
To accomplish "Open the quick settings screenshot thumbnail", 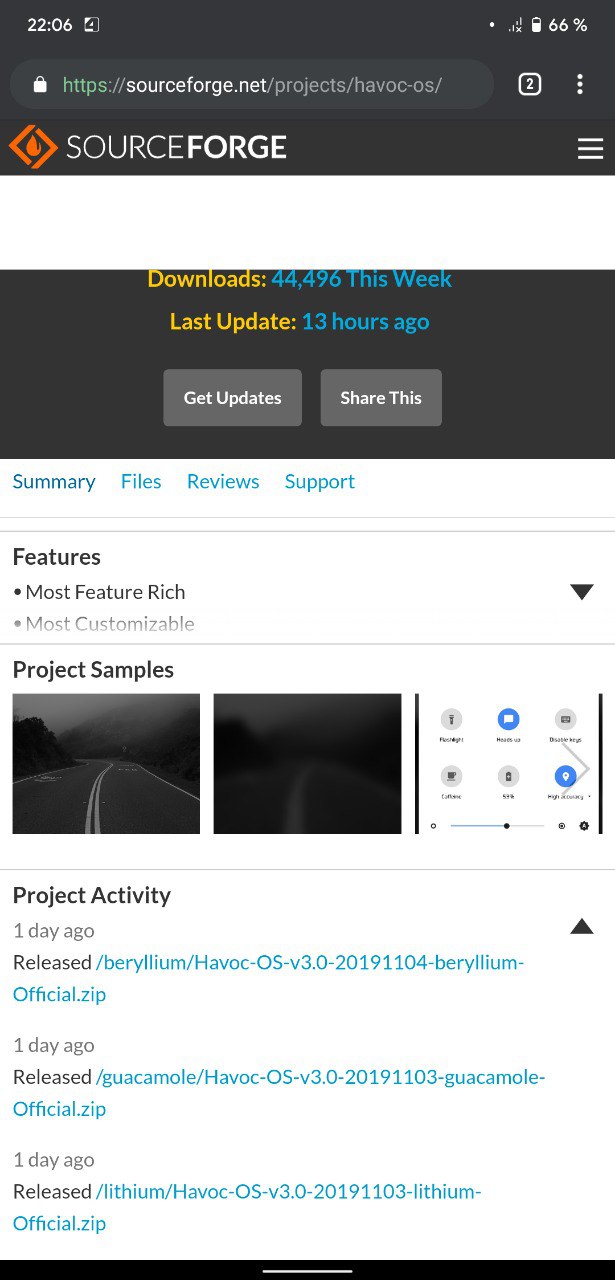I will pos(509,764).
